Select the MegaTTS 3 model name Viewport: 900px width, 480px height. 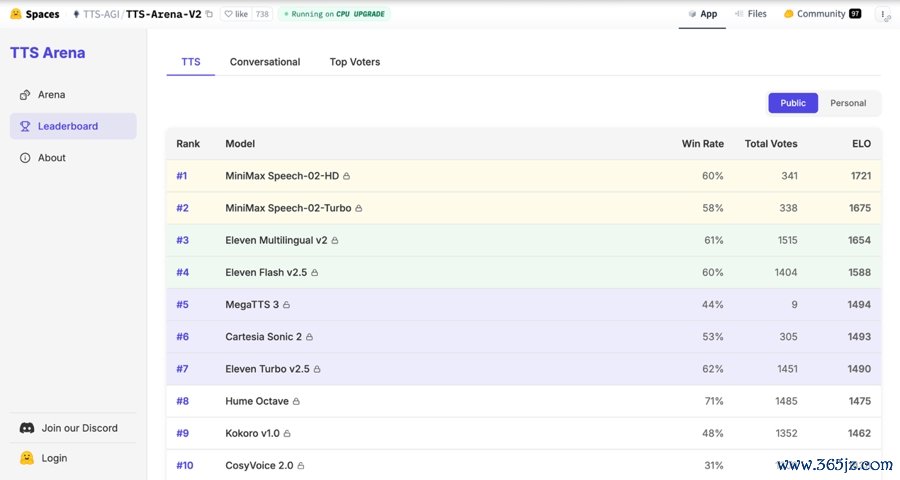pos(252,305)
